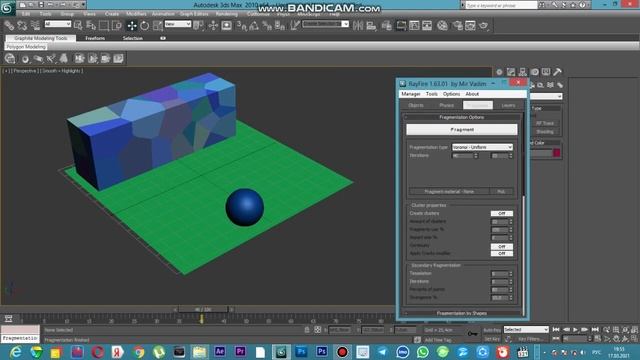Open RayFire Tools menu

431,94
